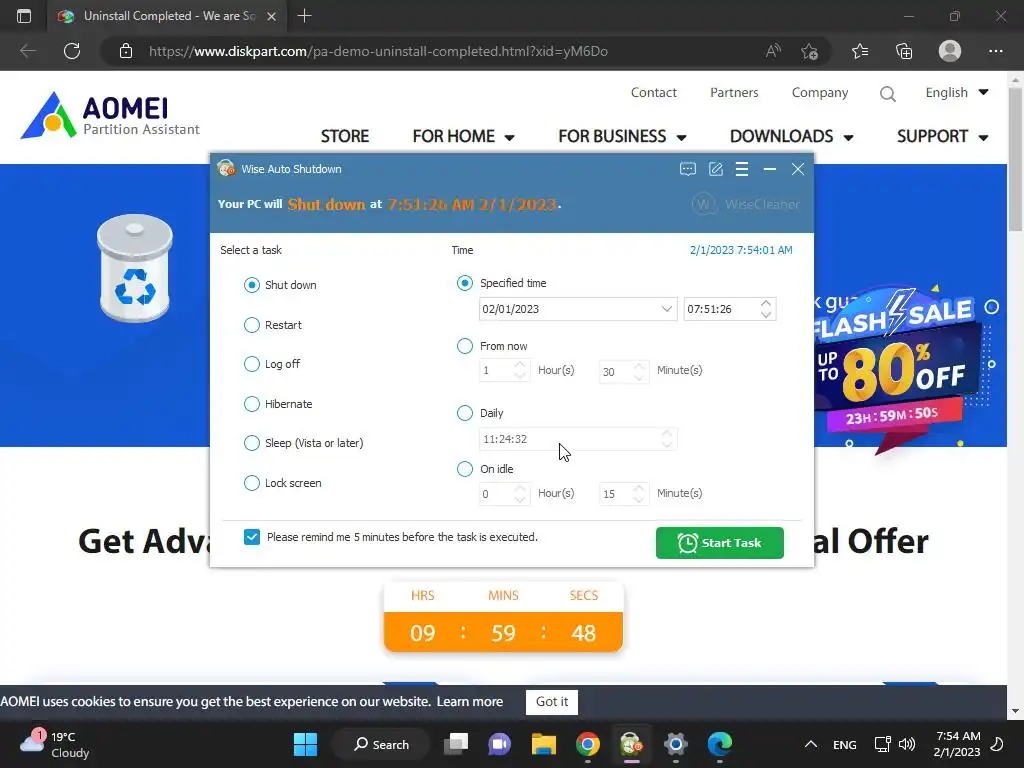Expand the FOR BUSINESS menu
1024x768 pixels.
pyautogui.click(x=622, y=136)
